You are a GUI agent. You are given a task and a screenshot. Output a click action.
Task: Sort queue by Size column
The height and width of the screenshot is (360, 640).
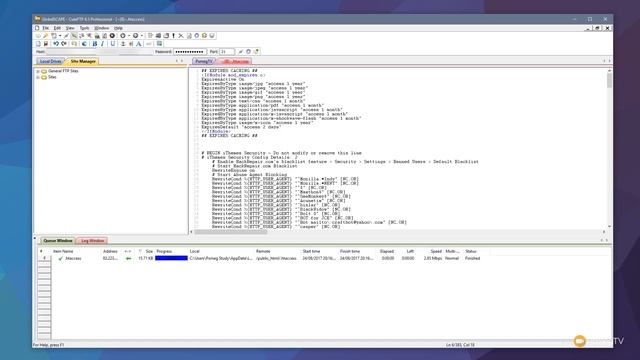[x=149, y=251]
